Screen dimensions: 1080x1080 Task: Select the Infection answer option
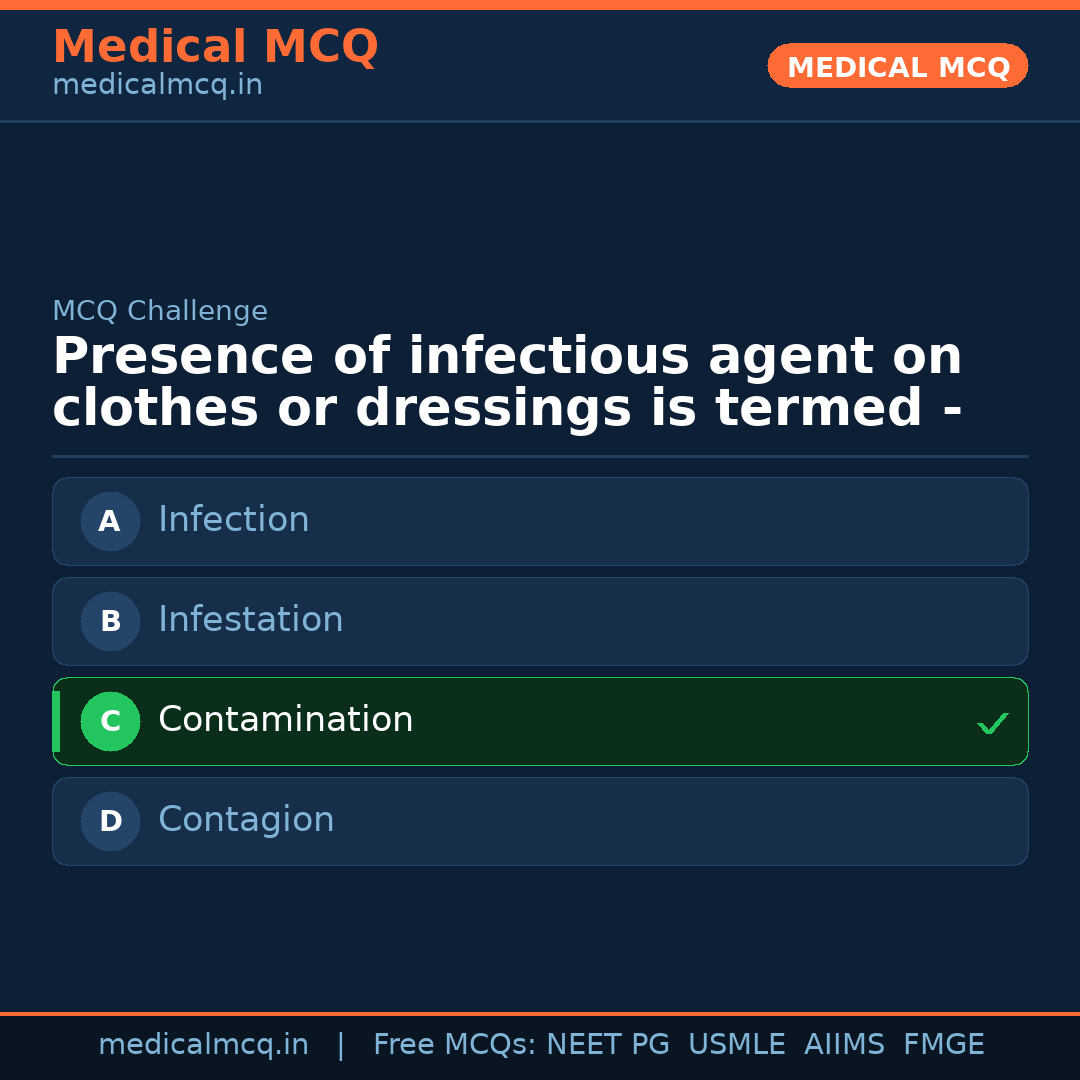(234, 520)
